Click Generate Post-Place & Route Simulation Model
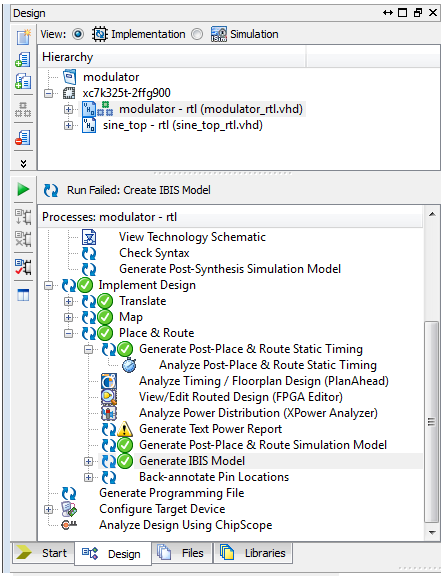This screenshot has width=445, height=576. click(263, 445)
